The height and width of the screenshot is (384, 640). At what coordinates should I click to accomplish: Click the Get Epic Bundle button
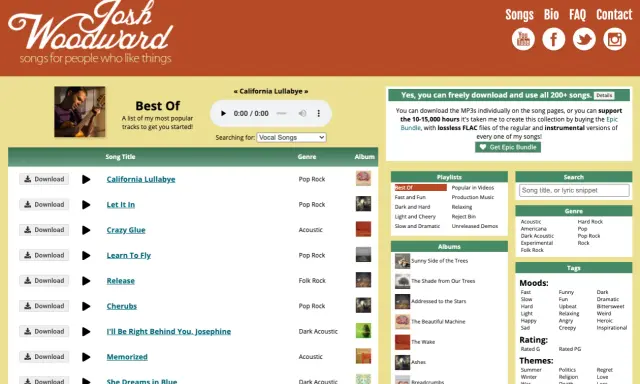[x=508, y=147]
